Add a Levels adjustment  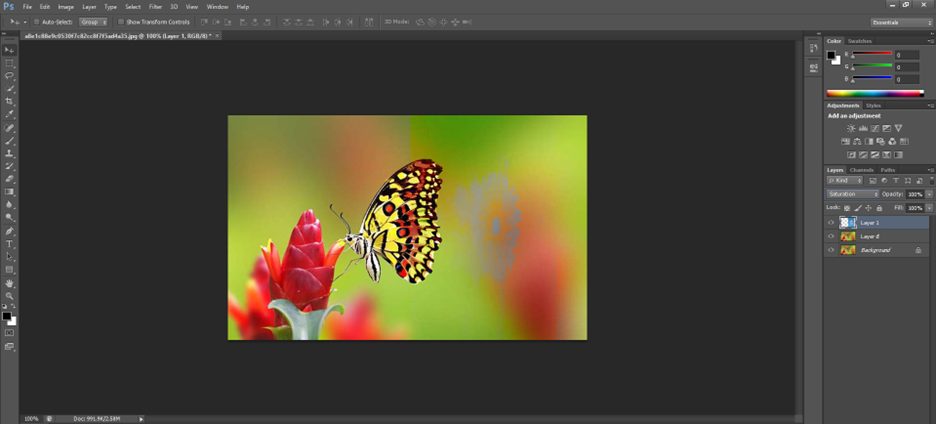coord(863,128)
